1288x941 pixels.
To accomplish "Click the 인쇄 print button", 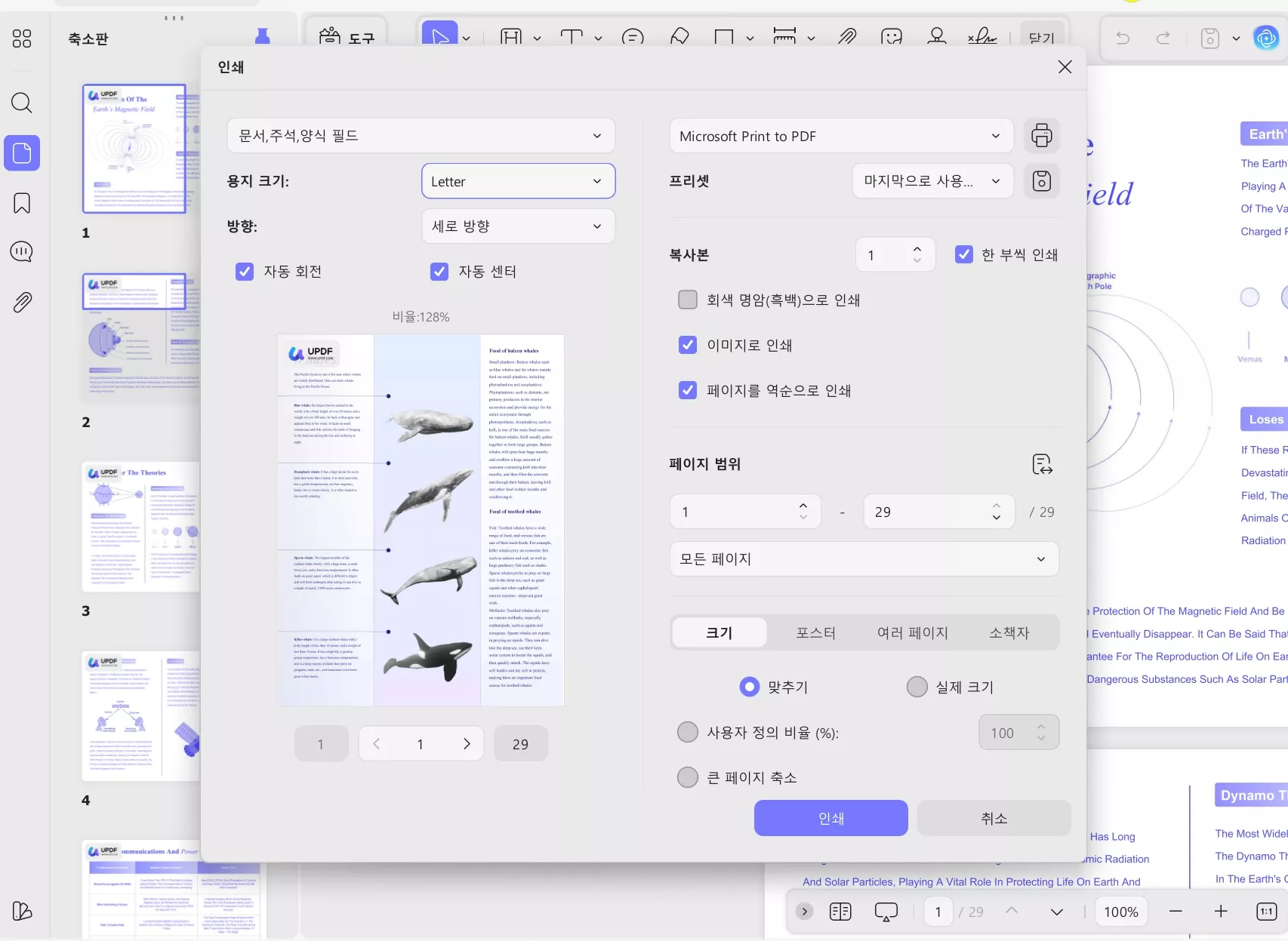I will [x=830, y=818].
